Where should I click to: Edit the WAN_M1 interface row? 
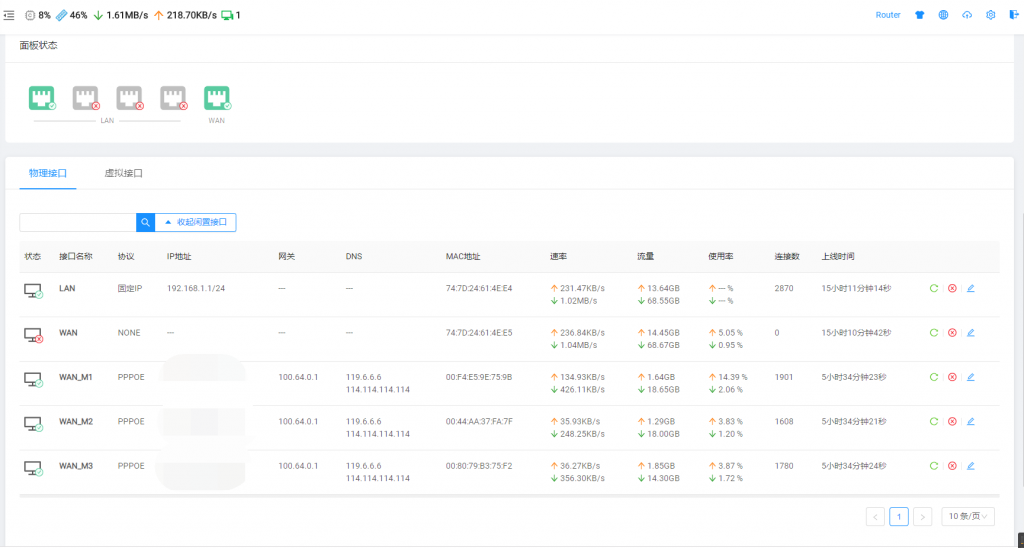[970, 377]
